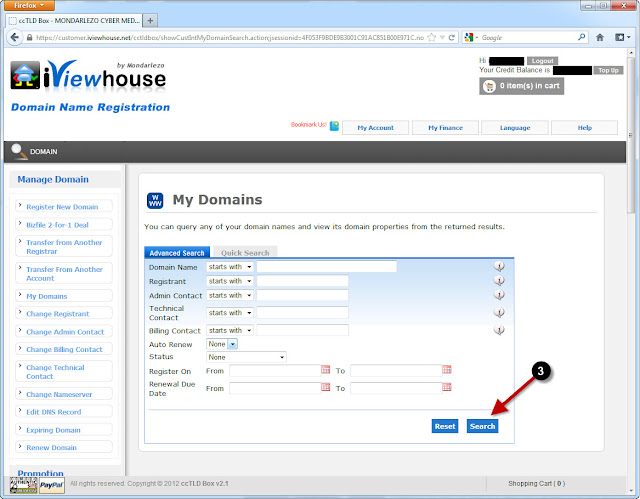This screenshot has width=640, height=499.
Task: Open Change Nameserver sidebar link
Action: coord(59,395)
